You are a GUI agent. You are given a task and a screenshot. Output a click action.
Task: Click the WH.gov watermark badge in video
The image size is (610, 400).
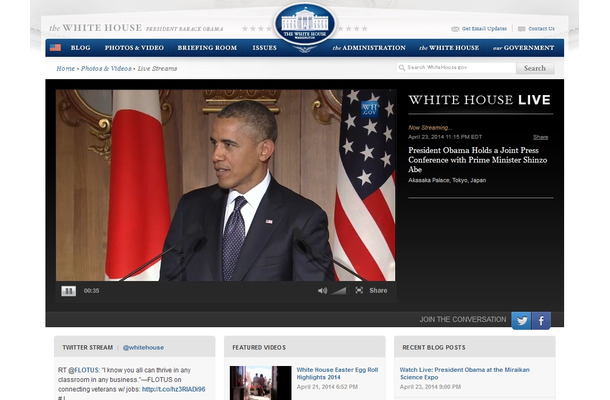369,109
